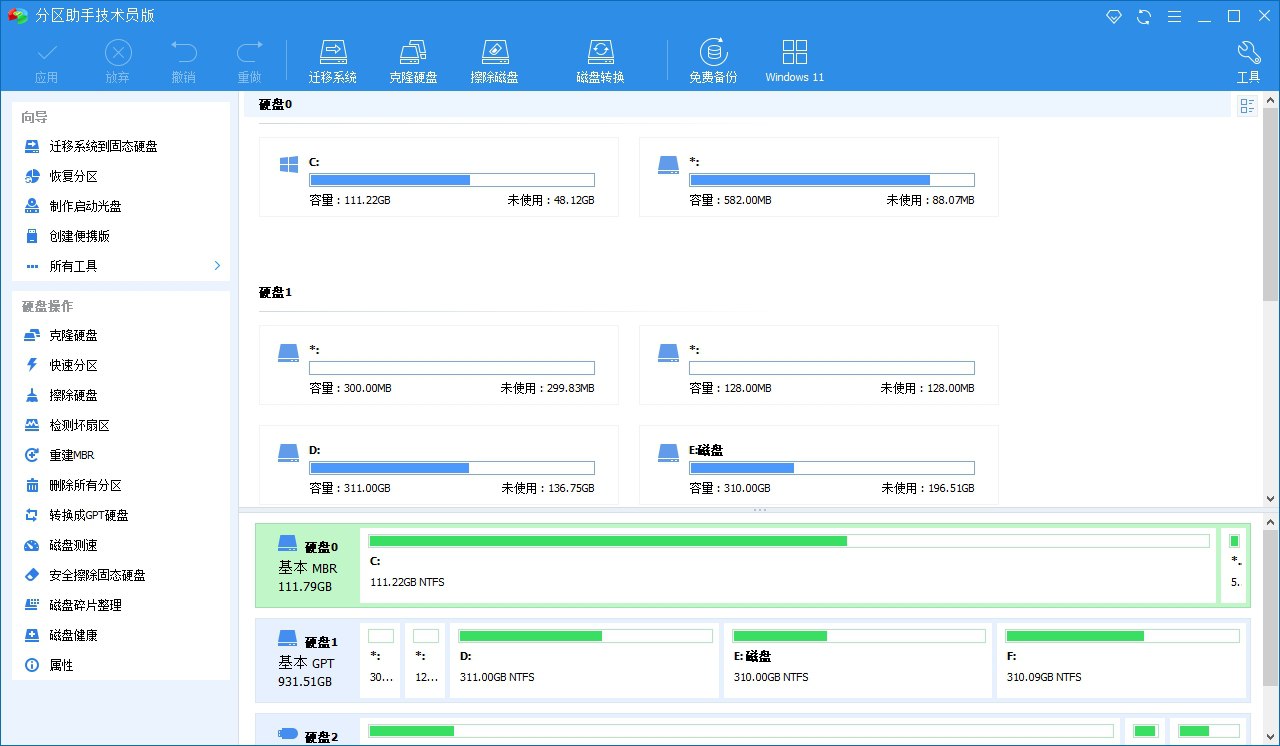Open the 克隆硬盘 tool from the top toolbar
This screenshot has height=746, width=1280.
[413, 57]
